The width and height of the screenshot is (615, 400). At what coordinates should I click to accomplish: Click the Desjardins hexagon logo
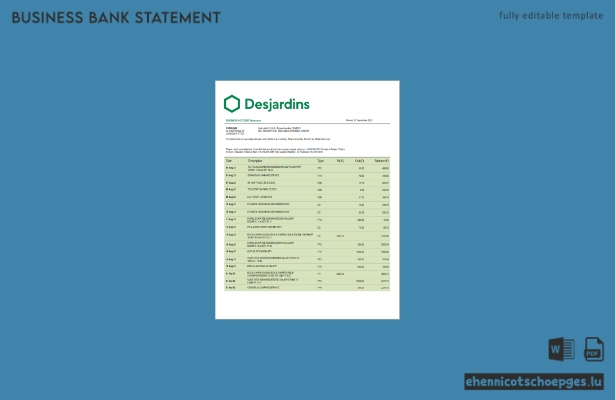[x=232, y=104]
